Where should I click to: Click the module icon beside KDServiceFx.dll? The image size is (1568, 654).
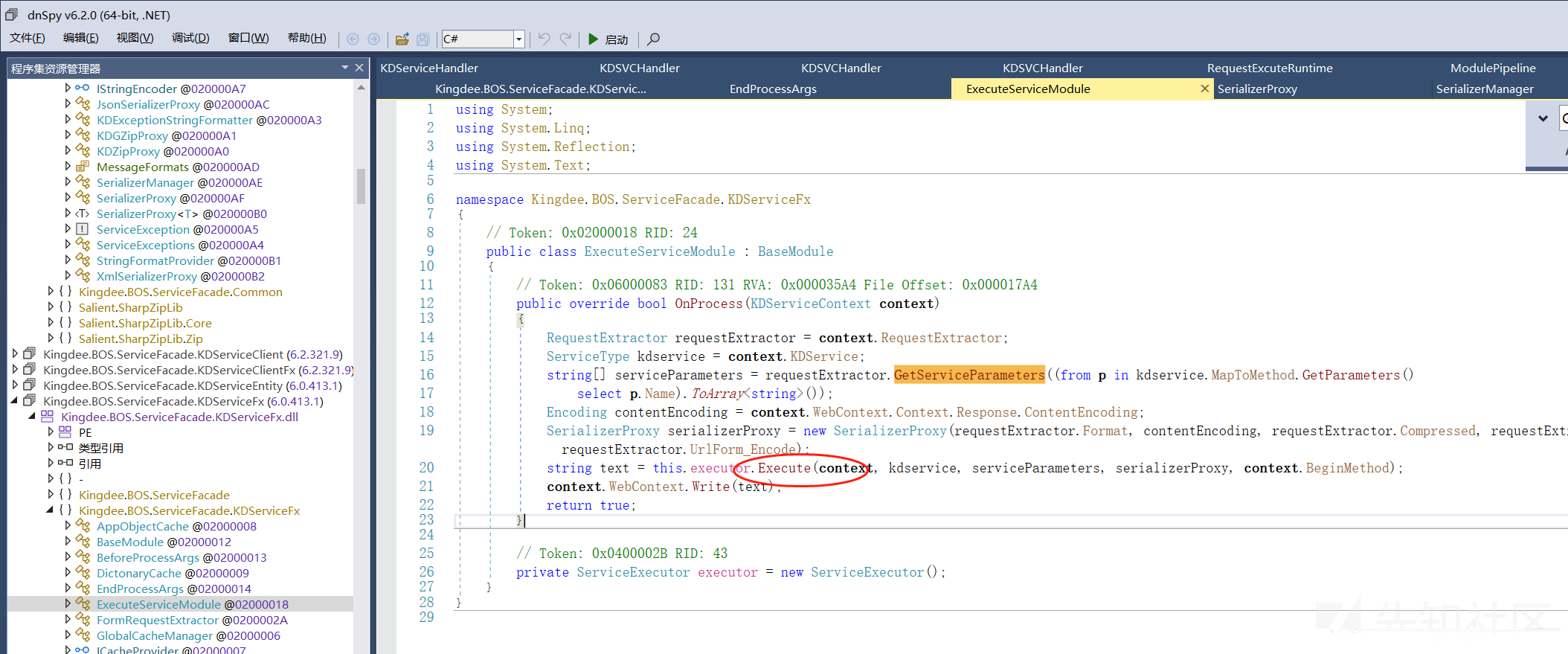point(47,417)
